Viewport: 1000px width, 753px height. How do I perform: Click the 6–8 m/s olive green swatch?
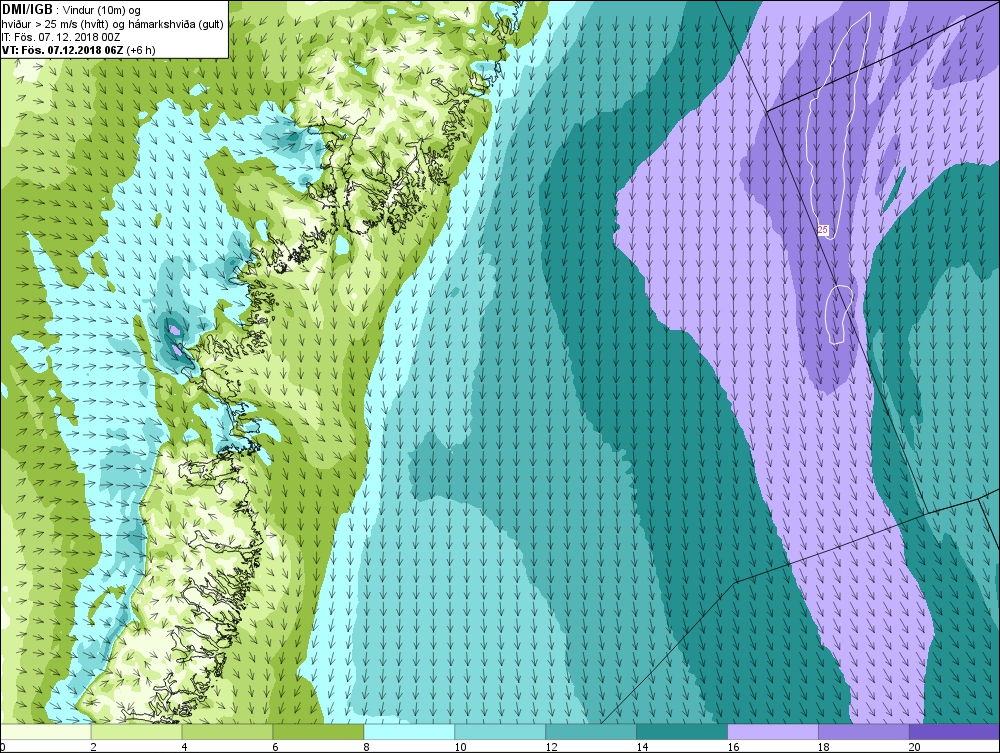pos(318,731)
